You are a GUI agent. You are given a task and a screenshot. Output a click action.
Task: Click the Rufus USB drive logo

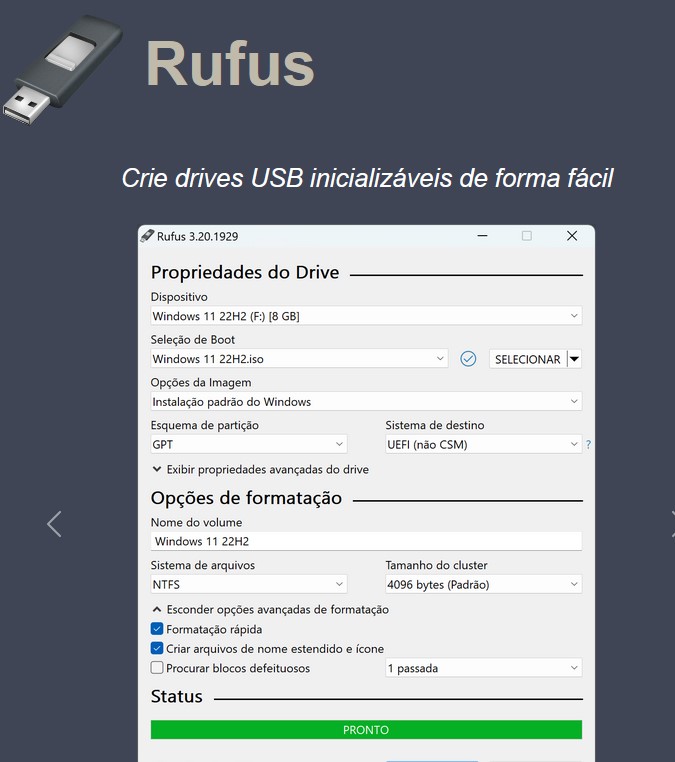tap(62, 69)
